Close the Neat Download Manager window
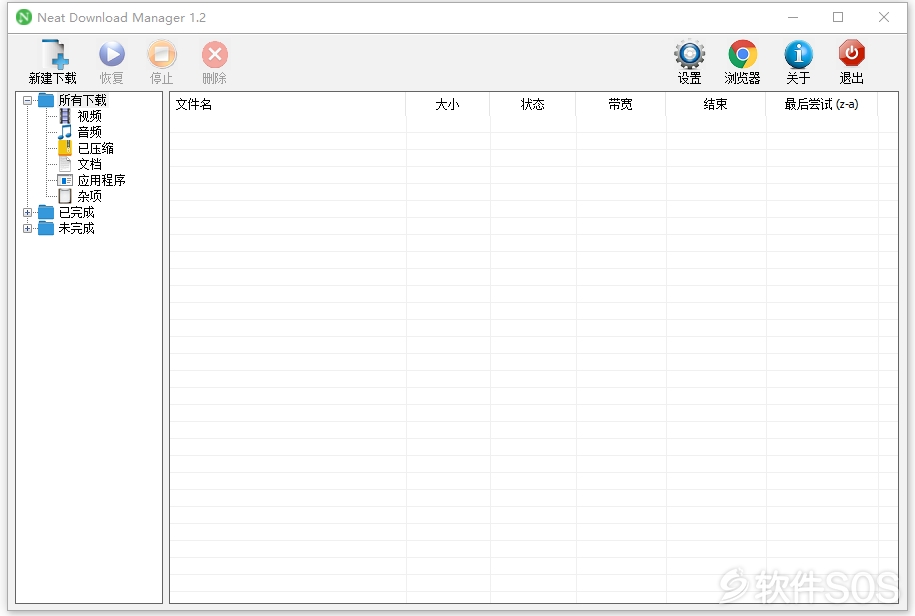The height and width of the screenshot is (616, 915). click(x=883, y=18)
